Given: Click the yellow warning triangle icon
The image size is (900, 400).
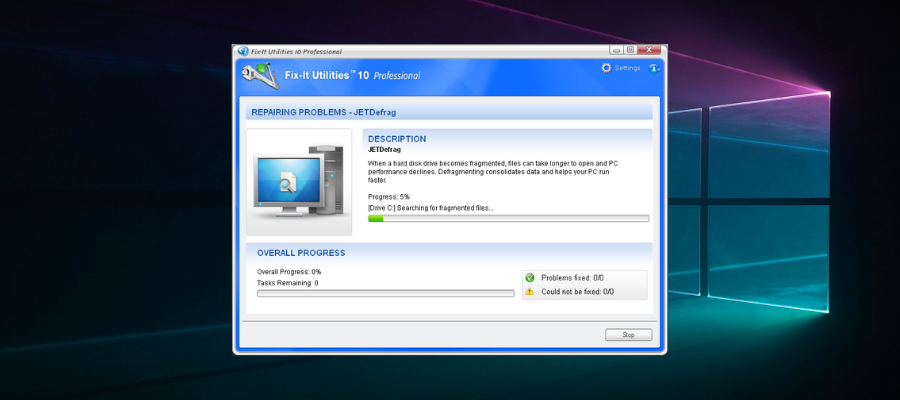Looking at the screenshot, I should pos(530,292).
